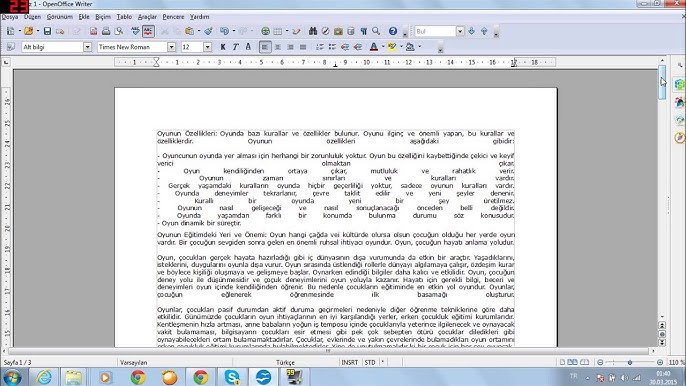
Task: Open the Araçlar menu
Action: 147,17
